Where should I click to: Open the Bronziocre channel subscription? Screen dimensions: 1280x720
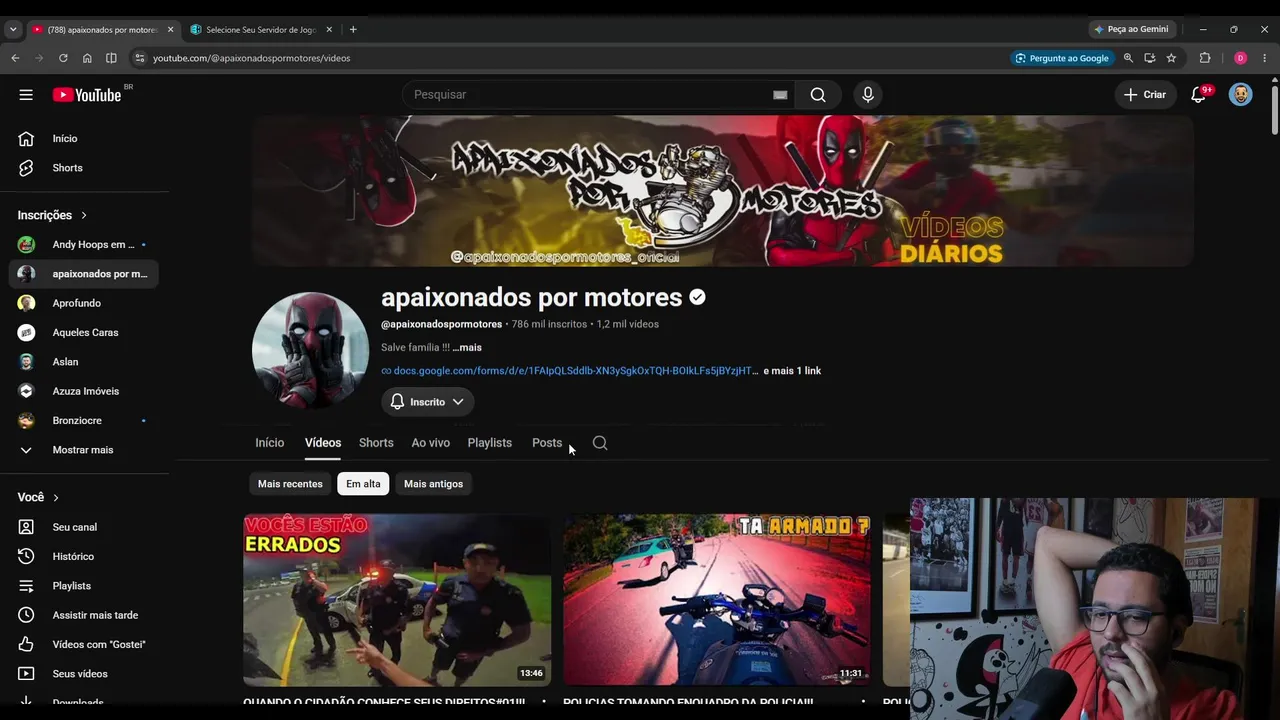tap(84, 421)
